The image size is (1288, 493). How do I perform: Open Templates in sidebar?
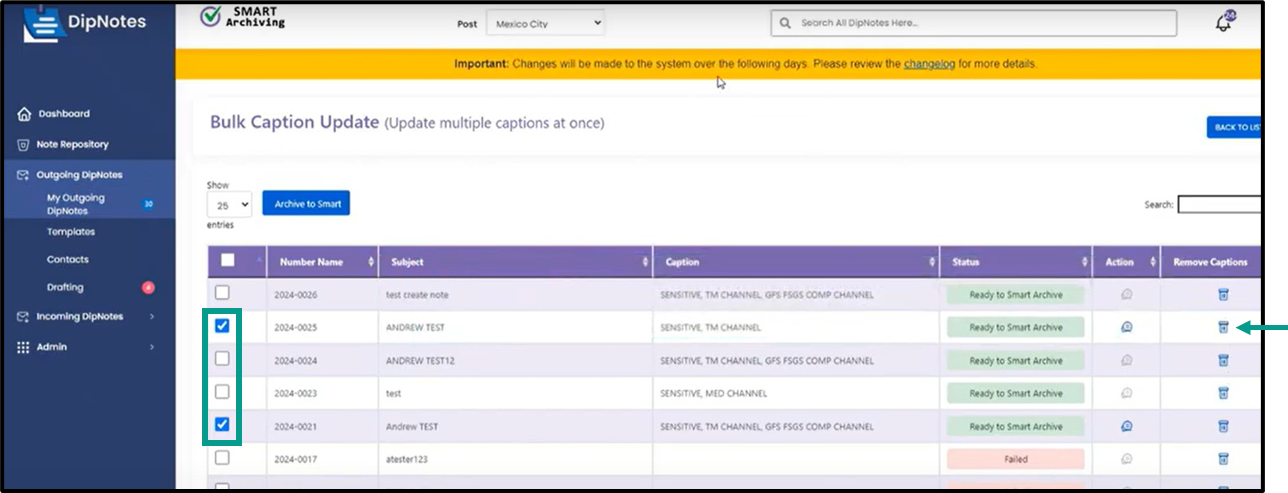(71, 232)
